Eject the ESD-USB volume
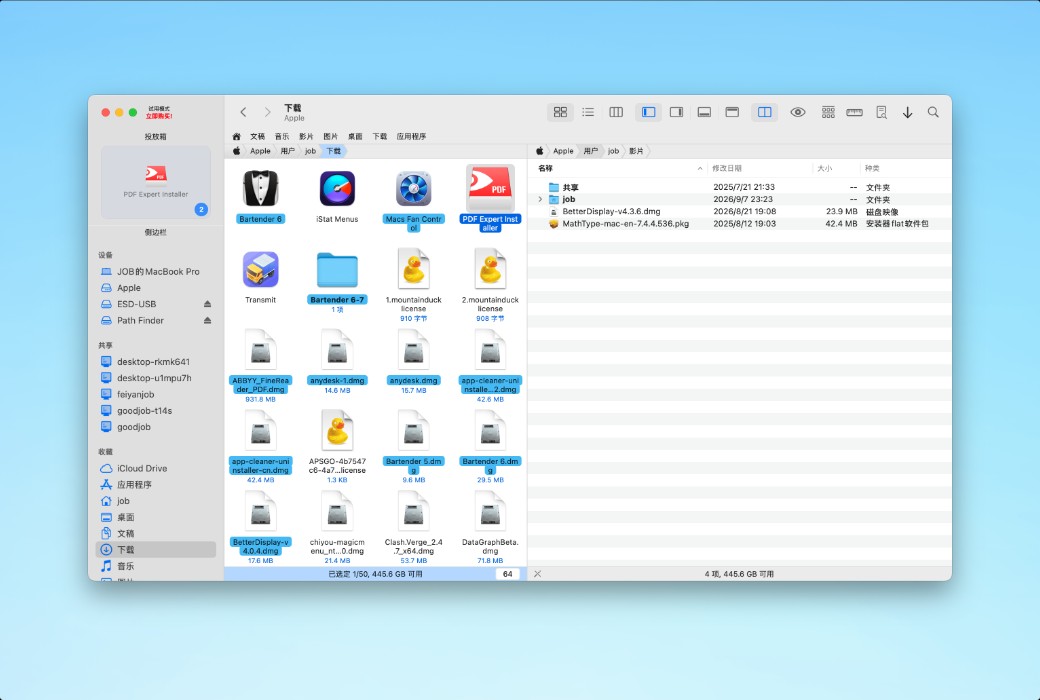The image size is (1040, 700). [208, 304]
